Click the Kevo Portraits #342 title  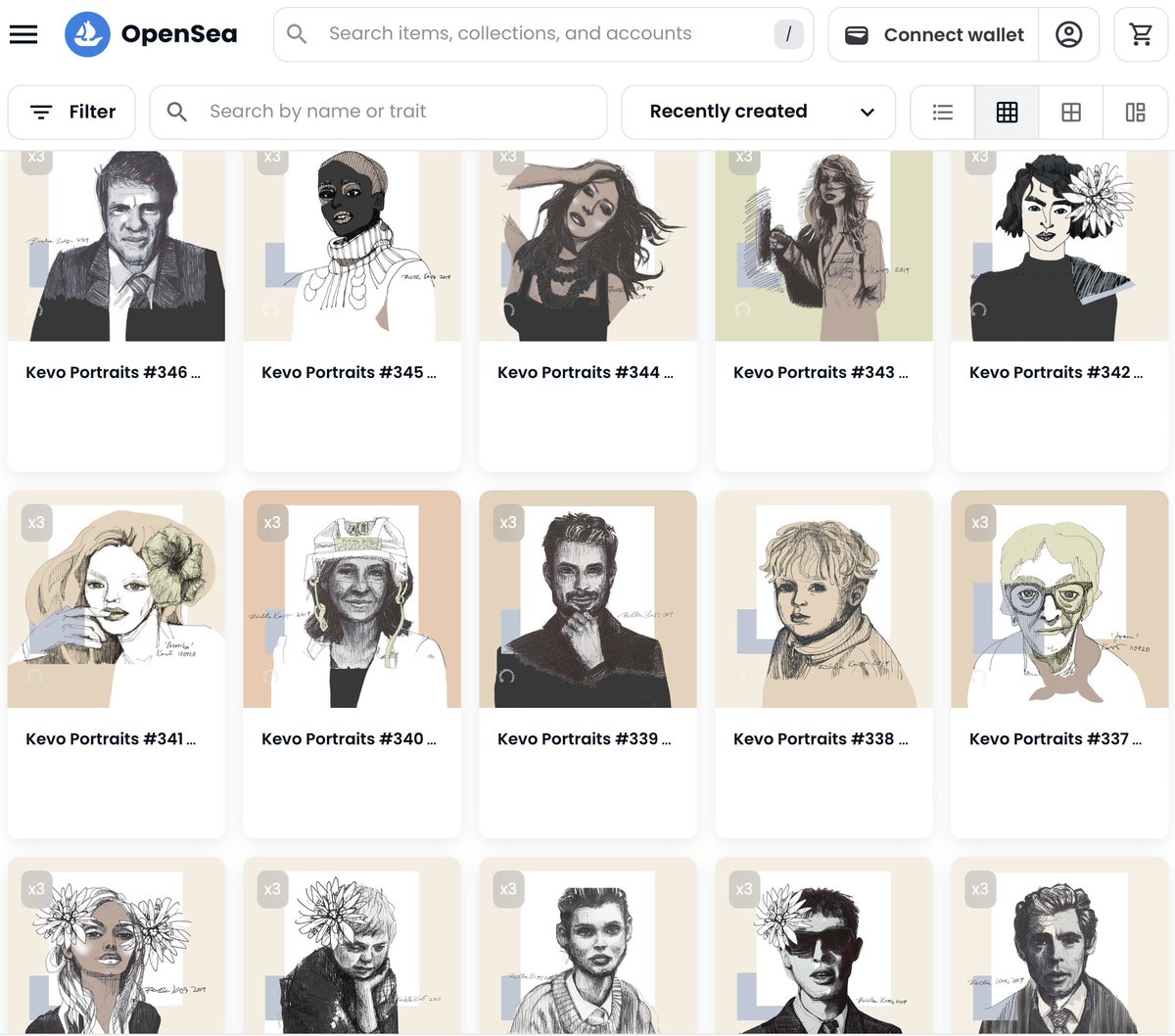tap(1056, 372)
